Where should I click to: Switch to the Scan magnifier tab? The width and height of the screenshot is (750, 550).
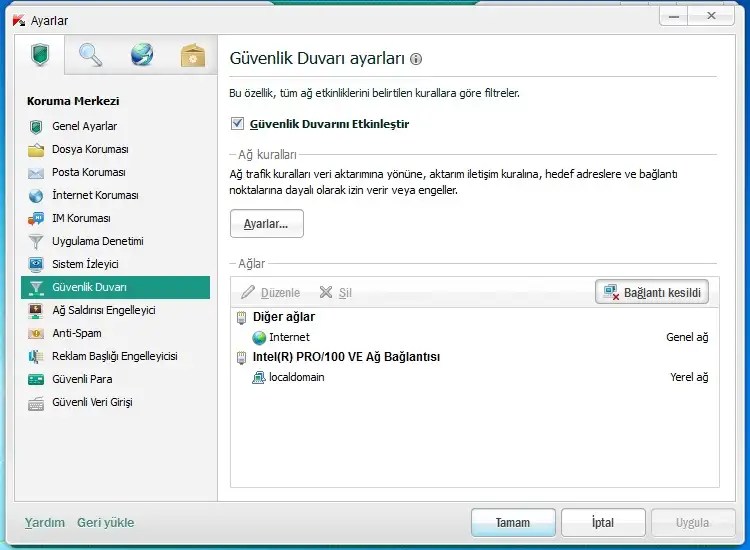pyautogui.click(x=90, y=55)
